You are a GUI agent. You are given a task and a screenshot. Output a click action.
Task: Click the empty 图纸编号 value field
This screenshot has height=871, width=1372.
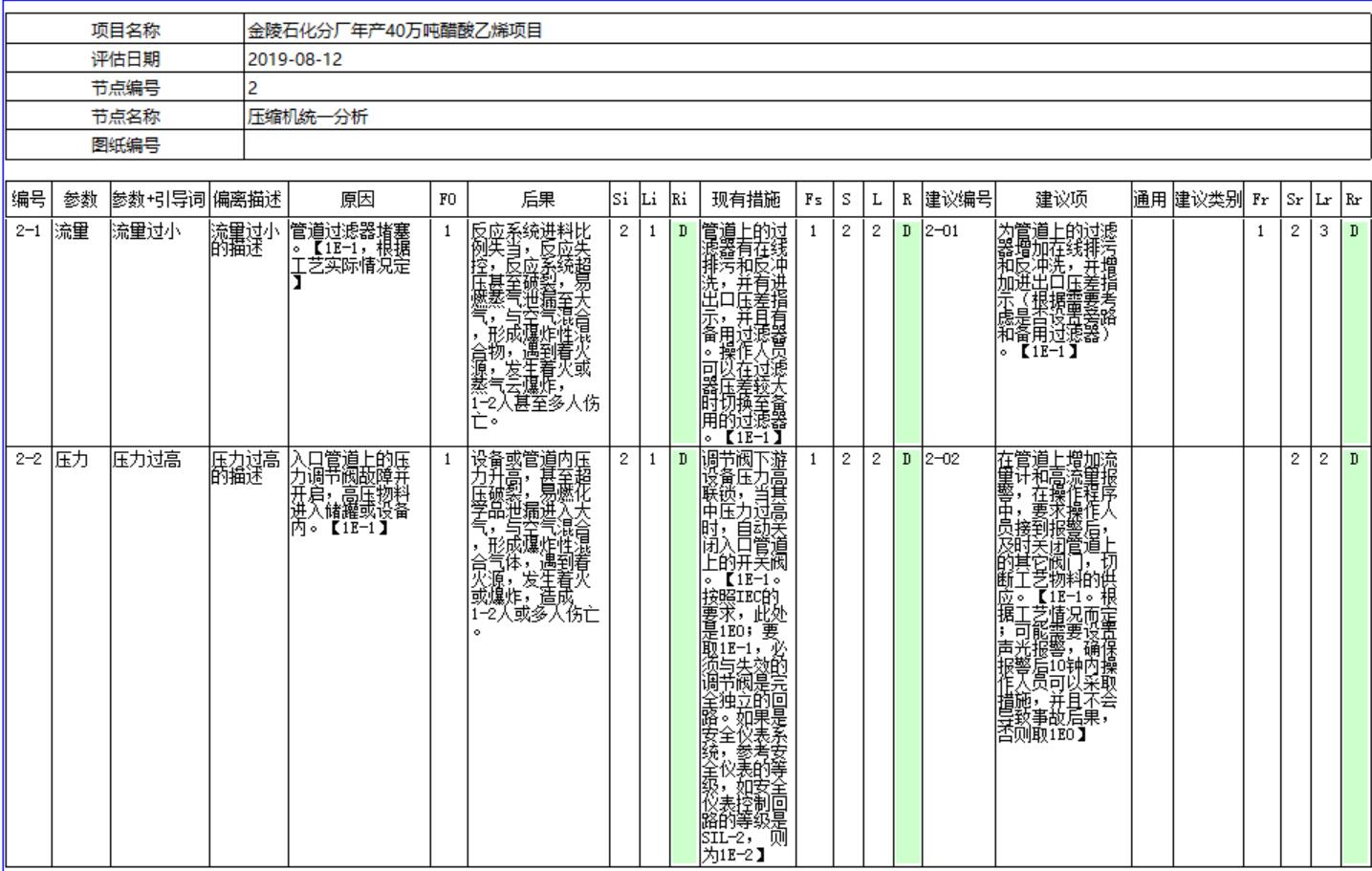807,145
